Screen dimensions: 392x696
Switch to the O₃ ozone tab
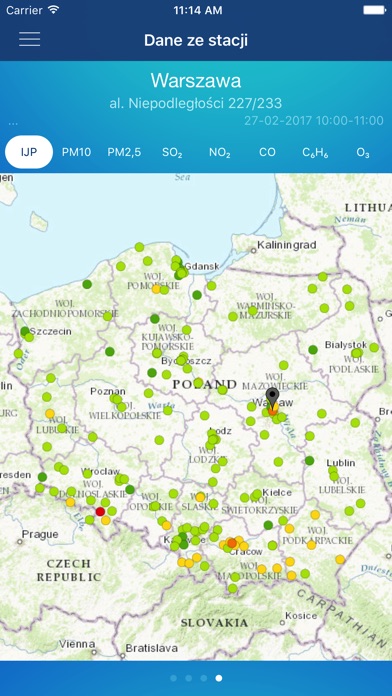pos(363,152)
